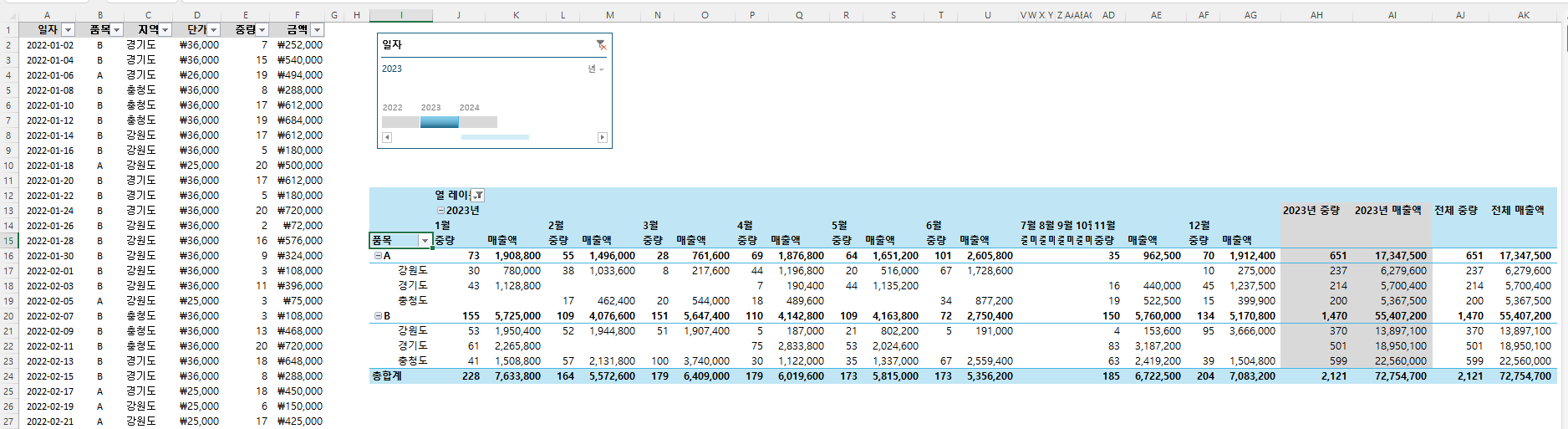This screenshot has width=1568, height=429.
Task: Select column AH header
Action: click(1316, 15)
